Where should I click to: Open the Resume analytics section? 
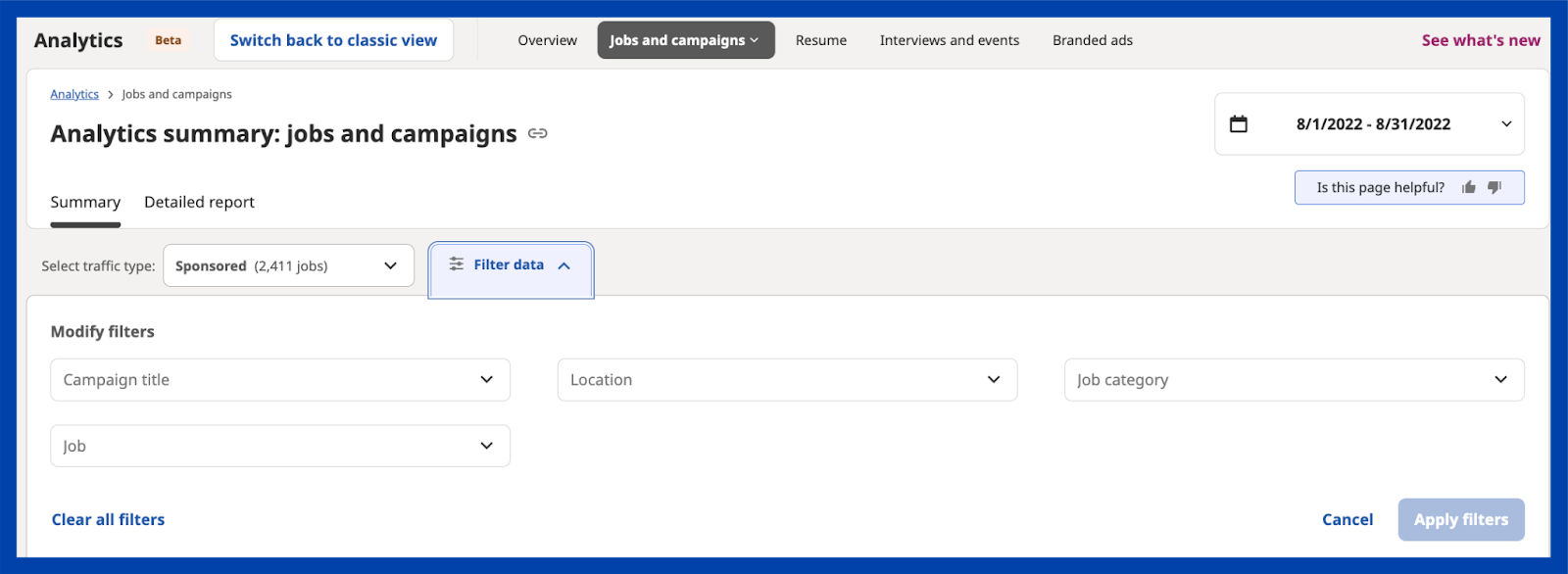(x=821, y=40)
